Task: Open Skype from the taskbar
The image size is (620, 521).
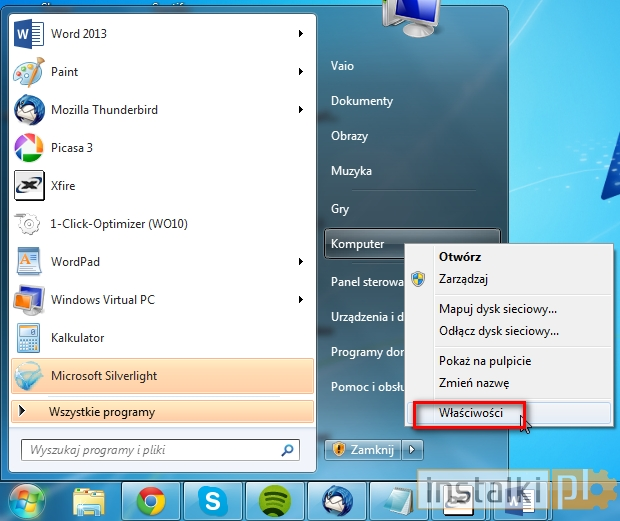Action: pyautogui.click(x=212, y=500)
